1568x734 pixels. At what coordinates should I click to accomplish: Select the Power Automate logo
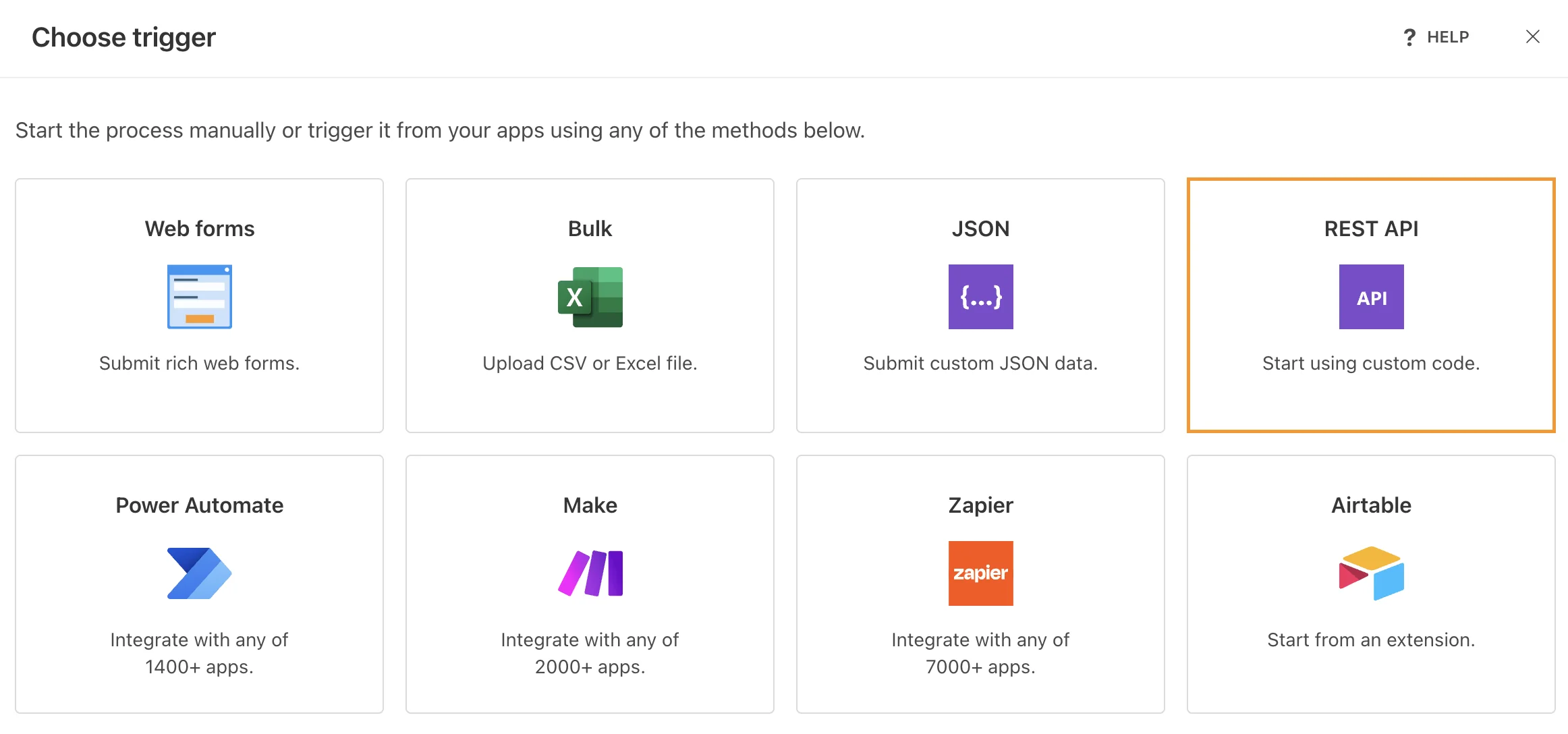point(198,573)
